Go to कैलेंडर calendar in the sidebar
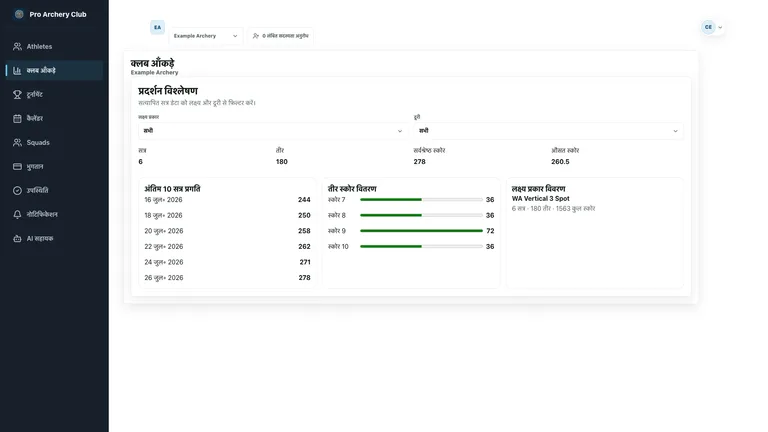This screenshot has width=768, height=432. pos(54,119)
